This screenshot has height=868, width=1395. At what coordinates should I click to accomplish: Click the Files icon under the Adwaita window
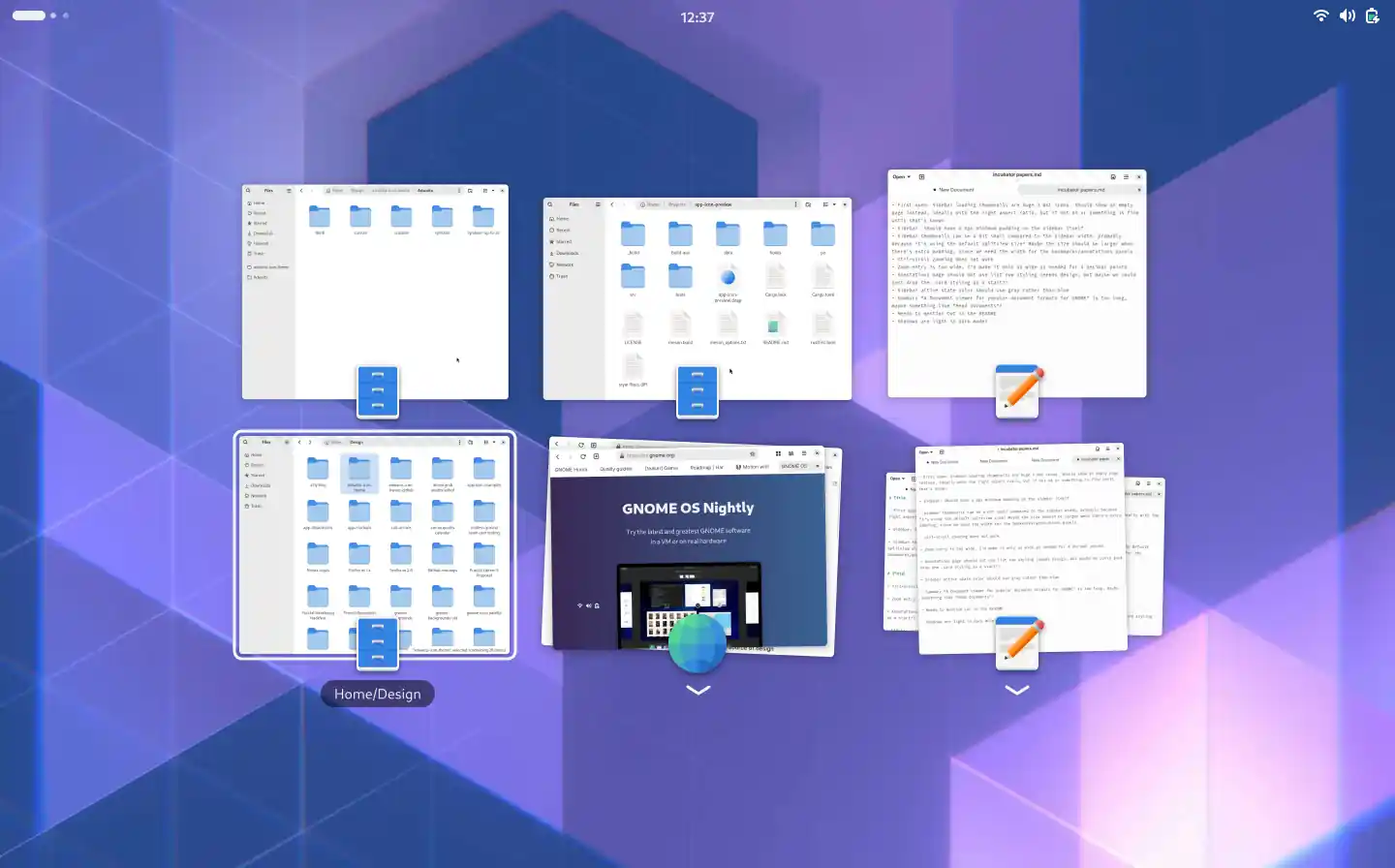pyautogui.click(x=378, y=392)
